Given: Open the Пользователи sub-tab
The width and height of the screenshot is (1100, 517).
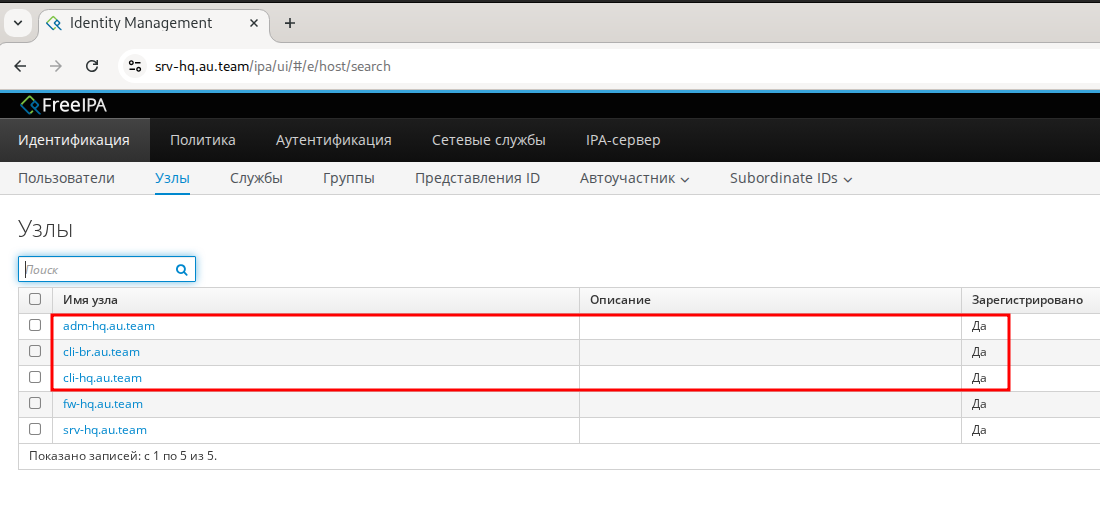Looking at the screenshot, I should point(66,178).
